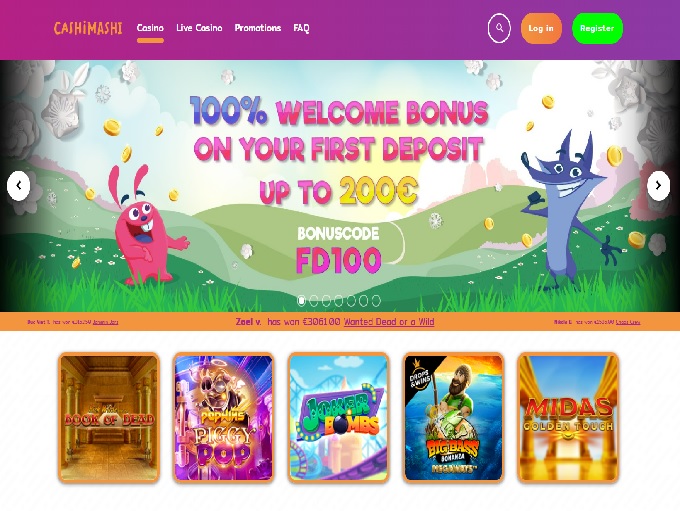Open the Live Casino tab
The width and height of the screenshot is (680, 511).
click(x=199, y=28)
